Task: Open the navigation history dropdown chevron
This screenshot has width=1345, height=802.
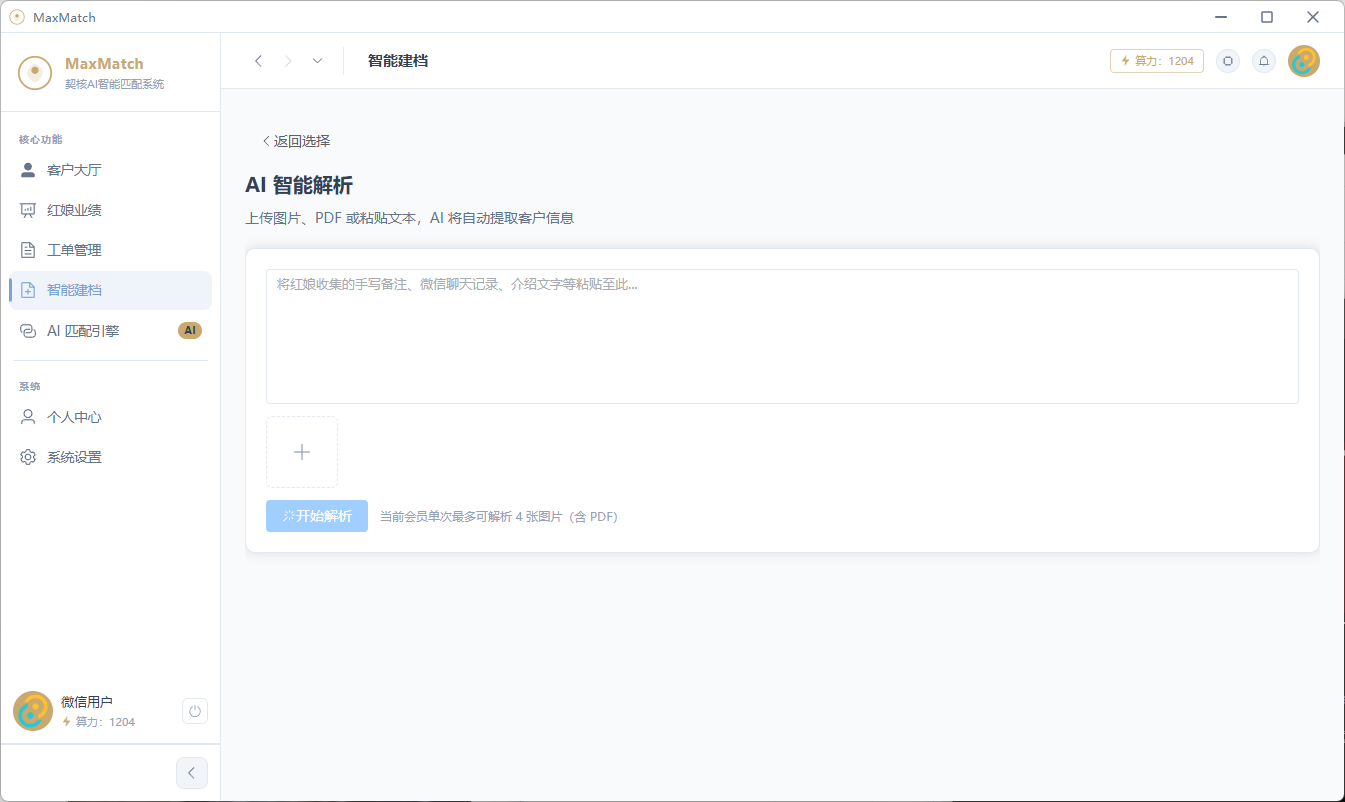Action: [x=317, y=61]
